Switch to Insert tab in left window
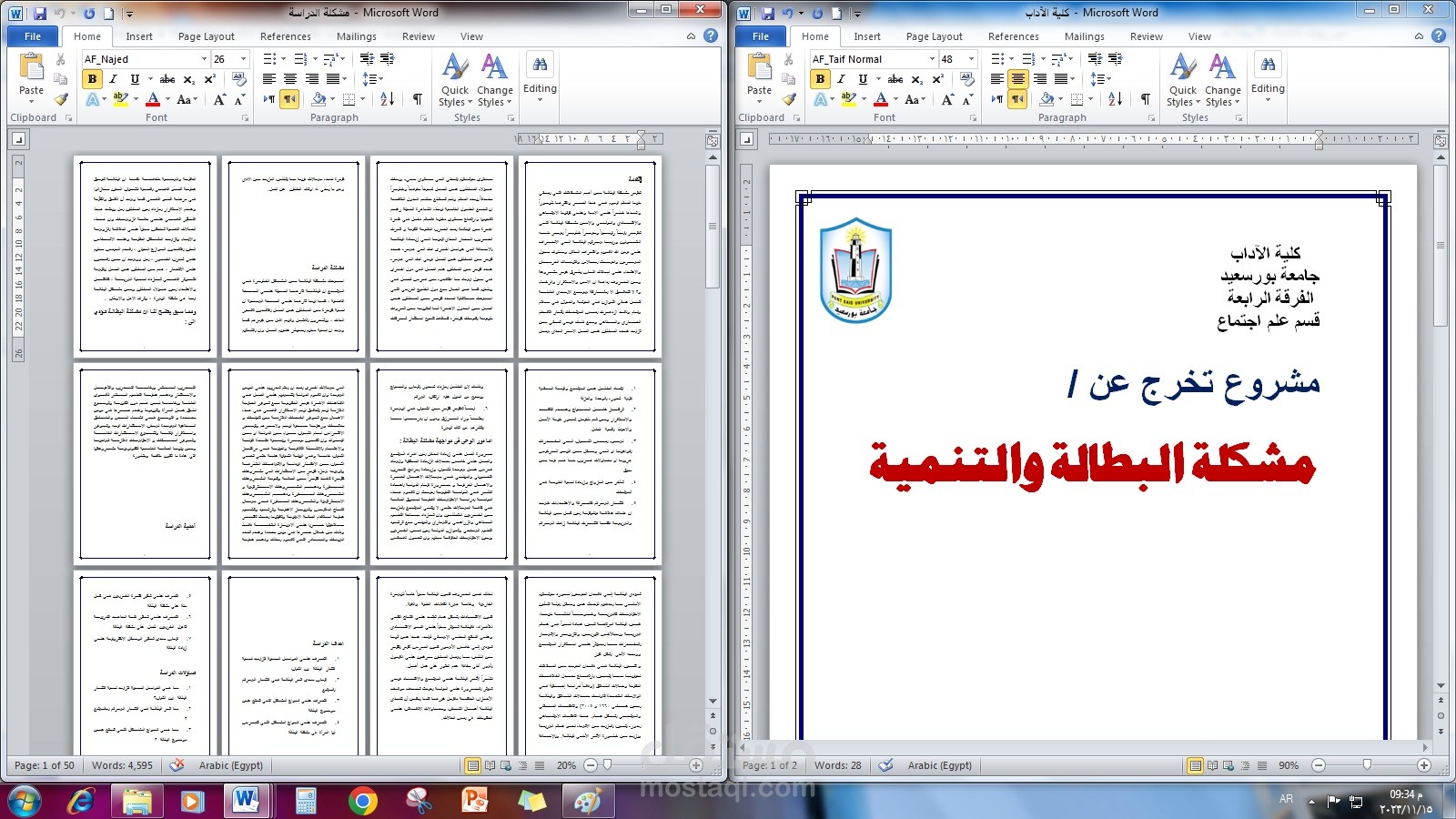The image size is (1456, 819). point(139,36)
